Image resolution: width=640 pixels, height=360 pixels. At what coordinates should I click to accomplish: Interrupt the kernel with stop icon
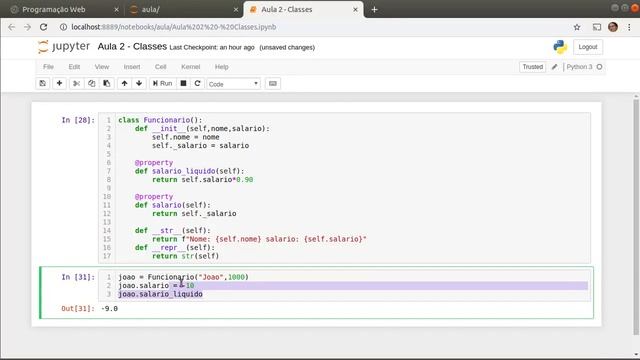coord(183,83)
